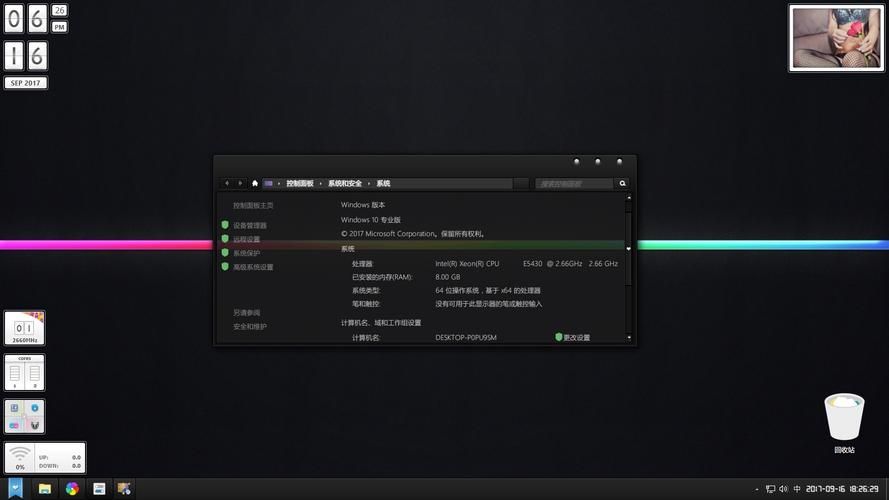This screenshot has width=889, height=500.
Task: Click the search magnifier icon
Action: click(x=623, y=183)
